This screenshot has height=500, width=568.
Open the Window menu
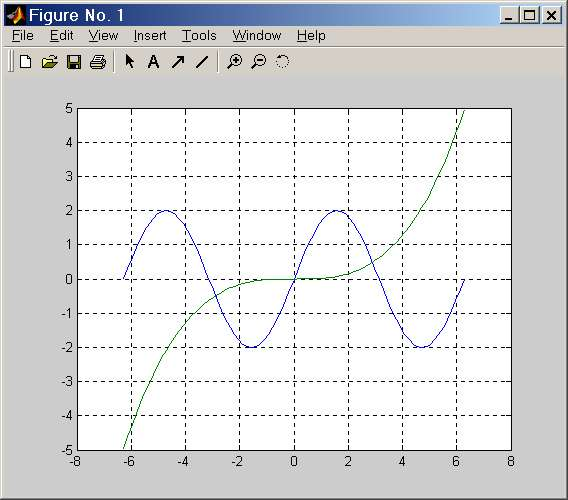tap(256, 36)
